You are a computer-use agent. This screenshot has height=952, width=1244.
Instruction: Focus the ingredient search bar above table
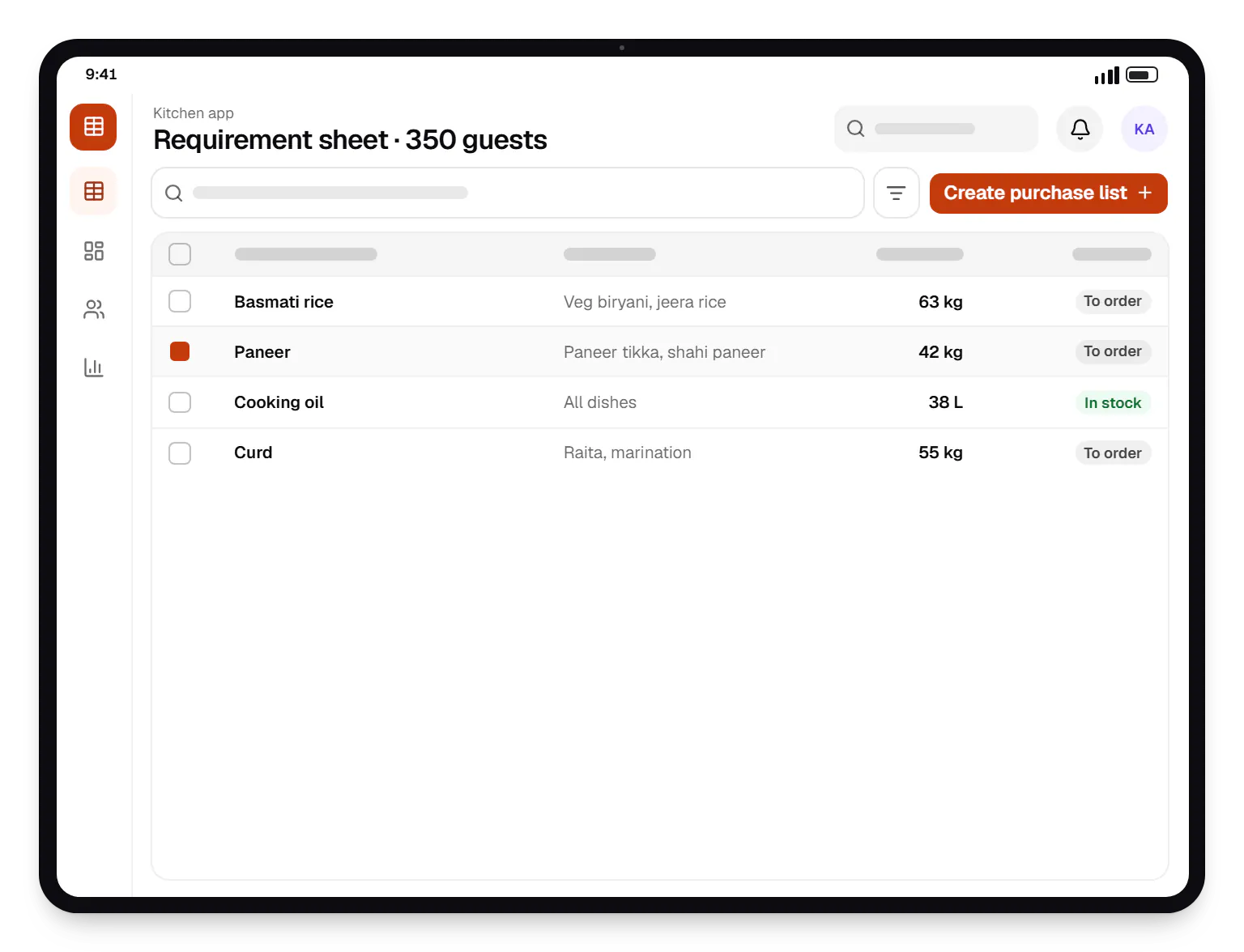tap(508, 193)
